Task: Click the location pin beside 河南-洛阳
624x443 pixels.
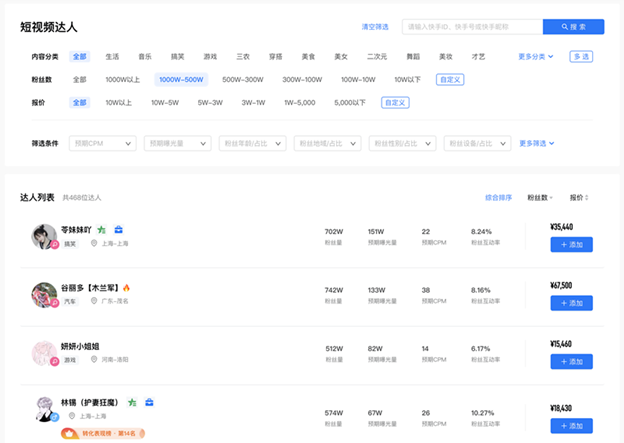Action: coord(94,359)
